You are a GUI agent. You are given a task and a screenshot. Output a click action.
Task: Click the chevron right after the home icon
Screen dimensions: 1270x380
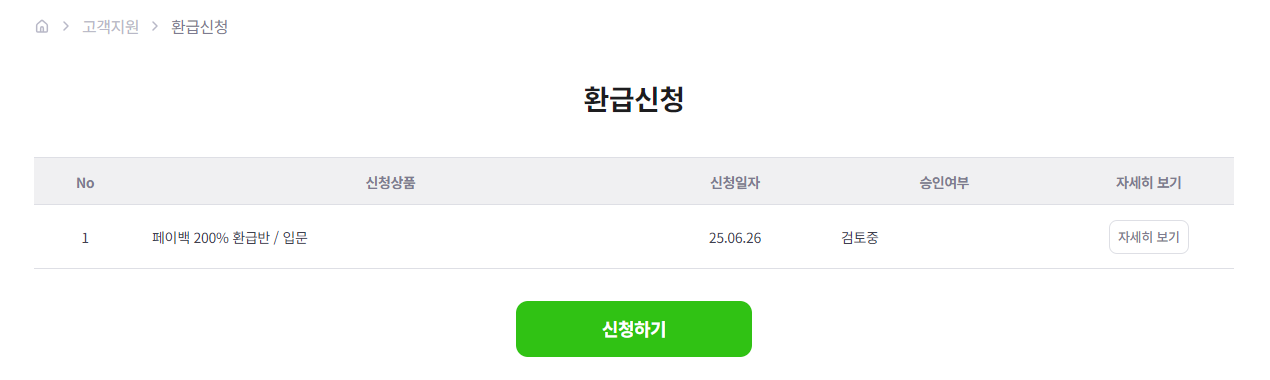coord(65,27)
